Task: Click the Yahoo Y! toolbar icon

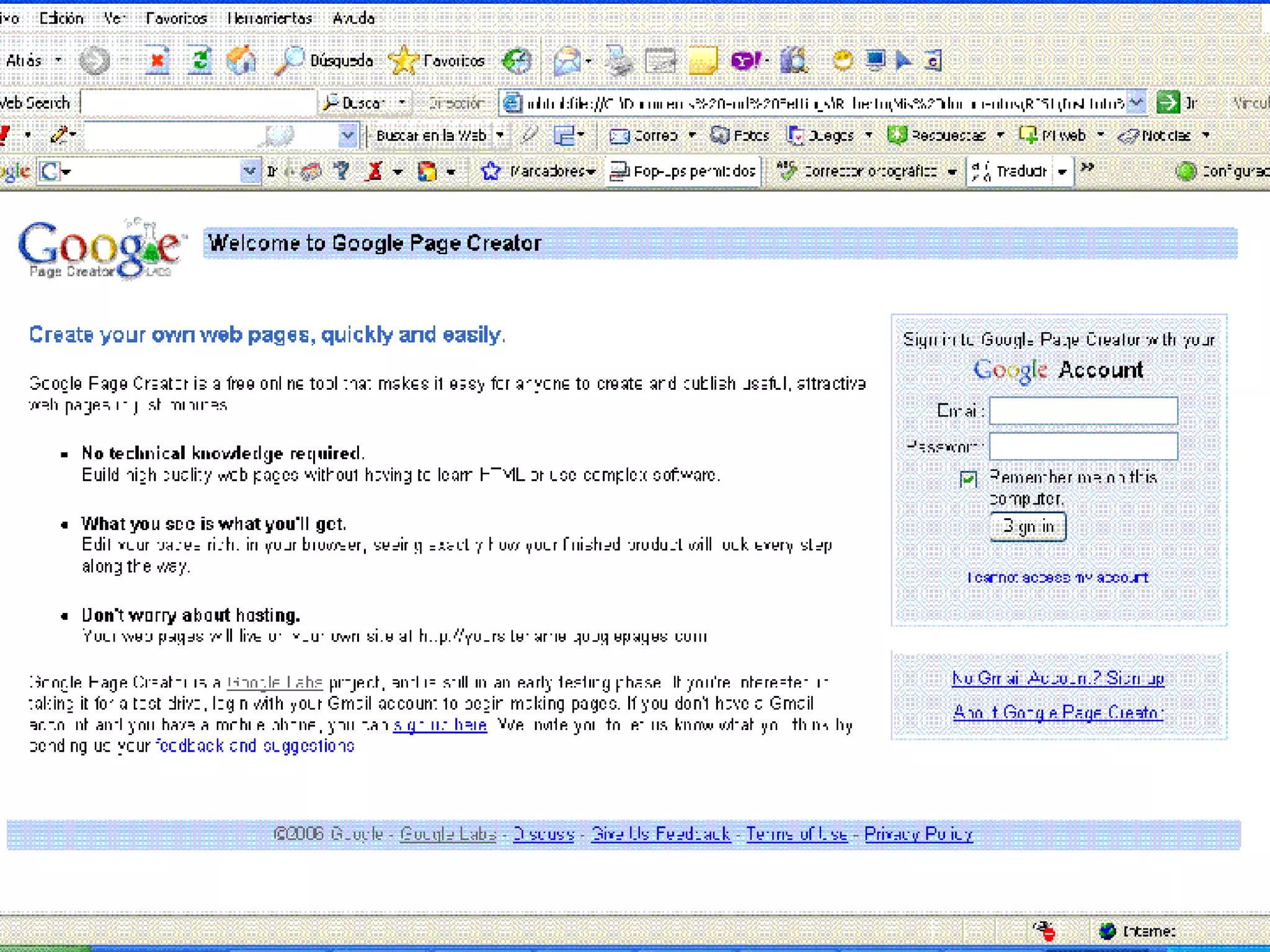Action: (x=745, y=61)
